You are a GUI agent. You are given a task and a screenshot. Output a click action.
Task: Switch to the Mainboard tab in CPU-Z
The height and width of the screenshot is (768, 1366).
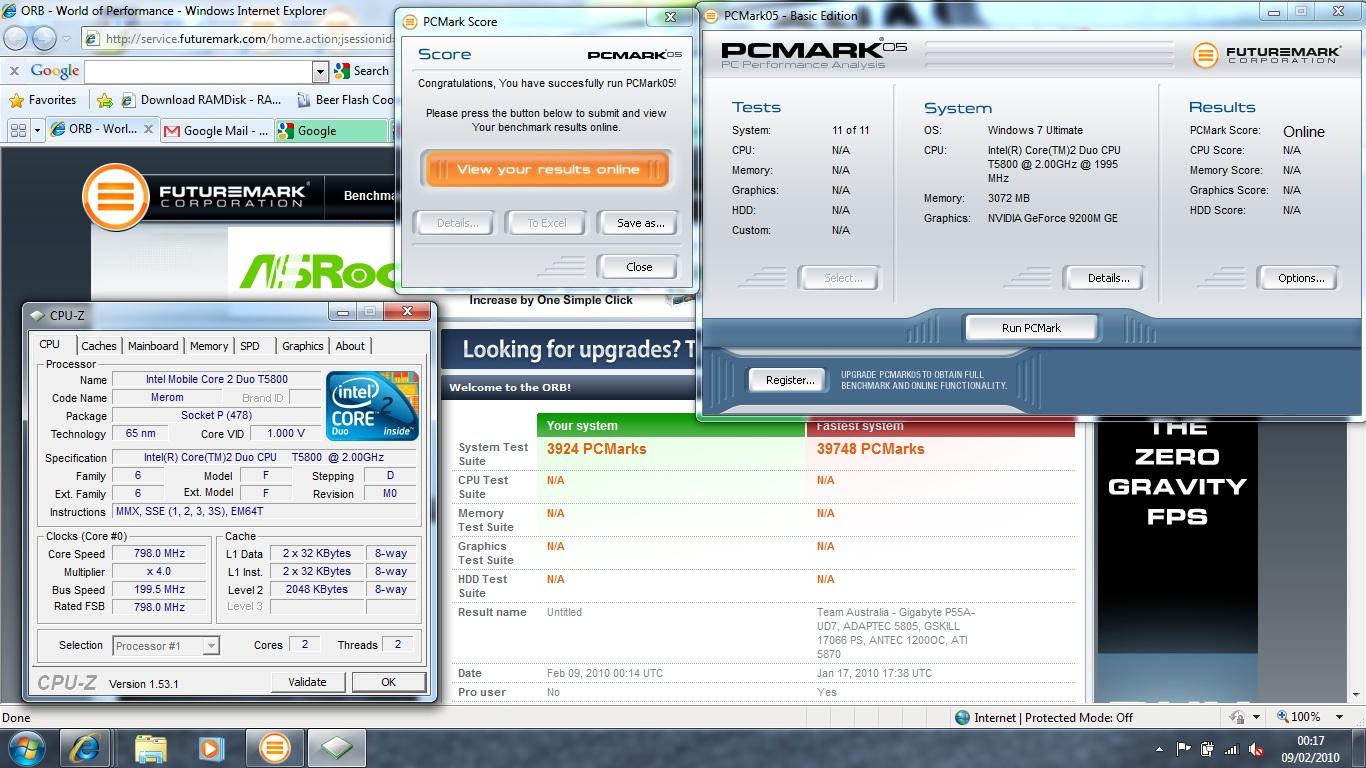tap(153, 346)
